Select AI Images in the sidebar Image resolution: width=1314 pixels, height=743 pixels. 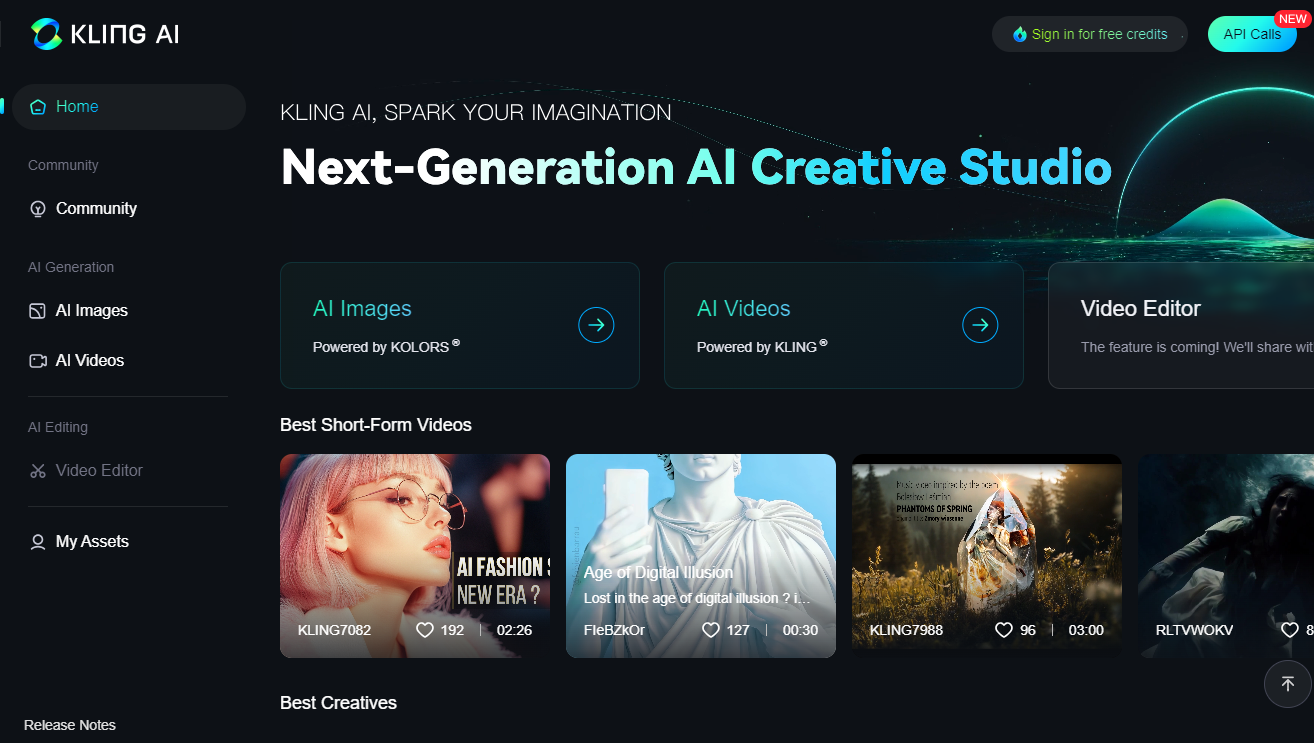pos(91,311)
